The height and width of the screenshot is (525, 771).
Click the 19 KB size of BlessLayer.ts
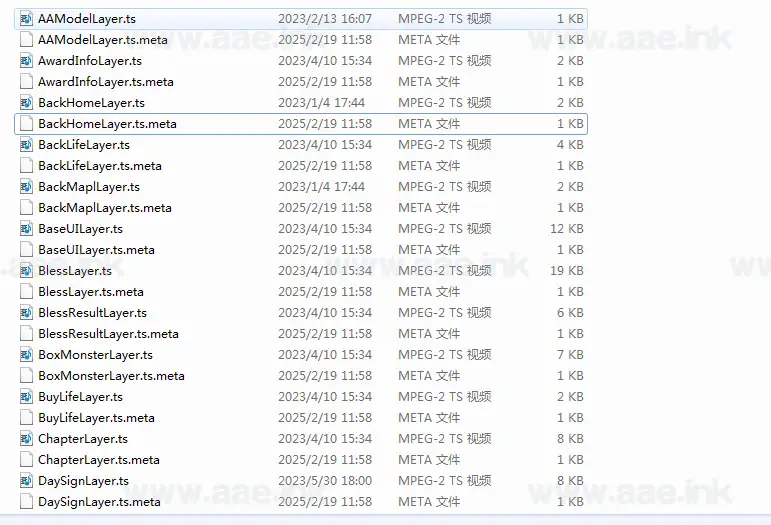tap(567, 271)
